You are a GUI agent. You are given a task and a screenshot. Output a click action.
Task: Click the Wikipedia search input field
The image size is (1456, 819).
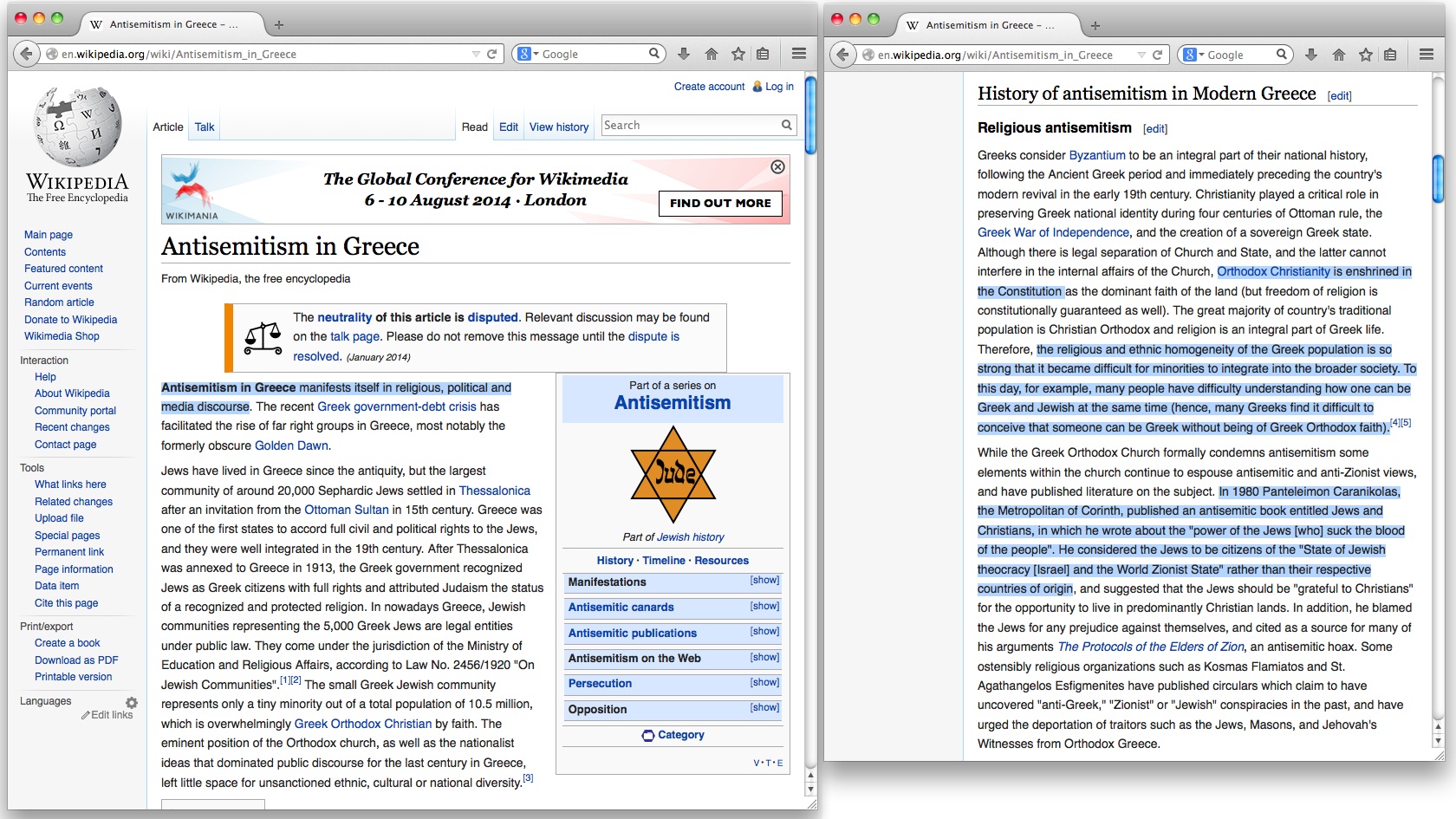click(691, 125)
